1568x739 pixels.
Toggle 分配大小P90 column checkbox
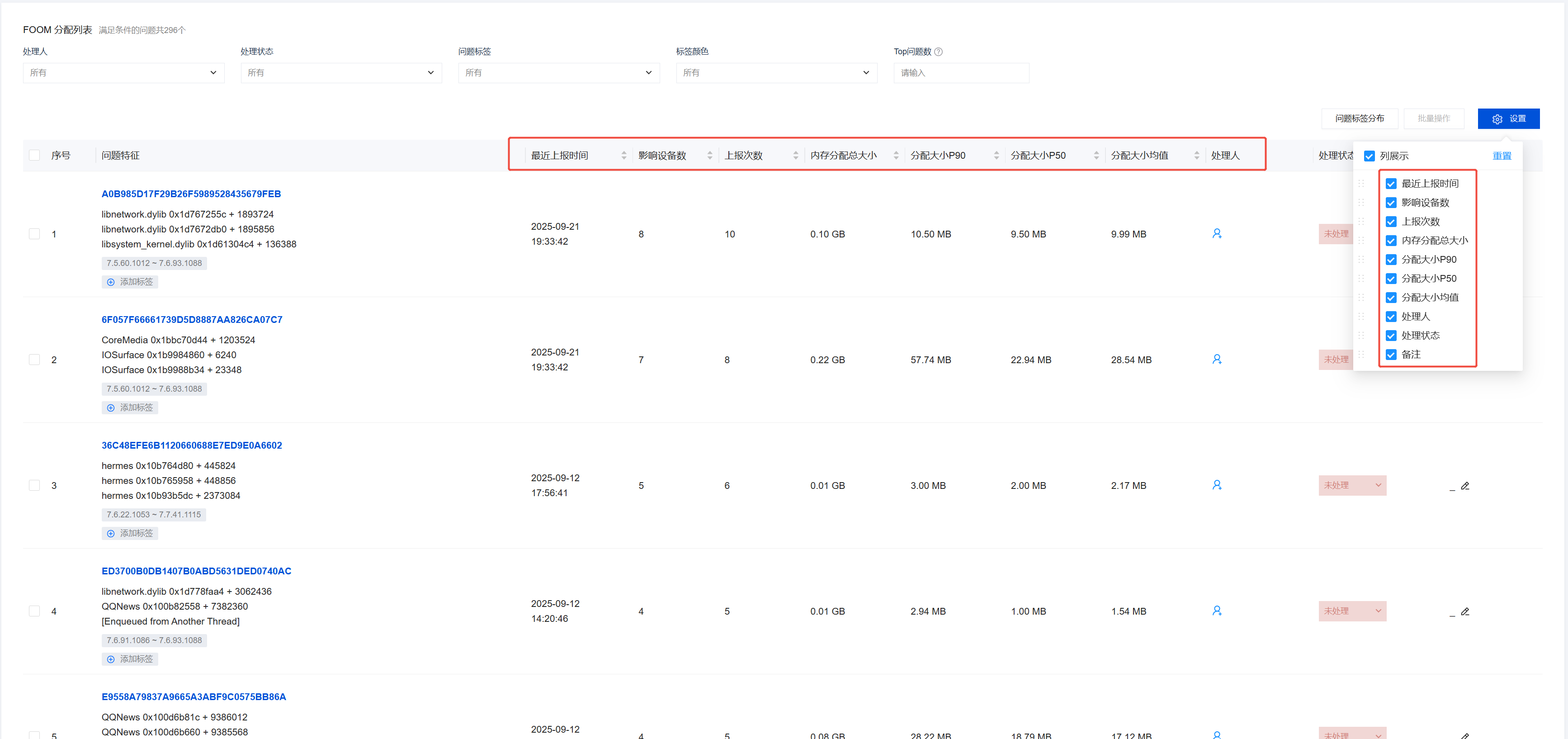pos(1391,259)
